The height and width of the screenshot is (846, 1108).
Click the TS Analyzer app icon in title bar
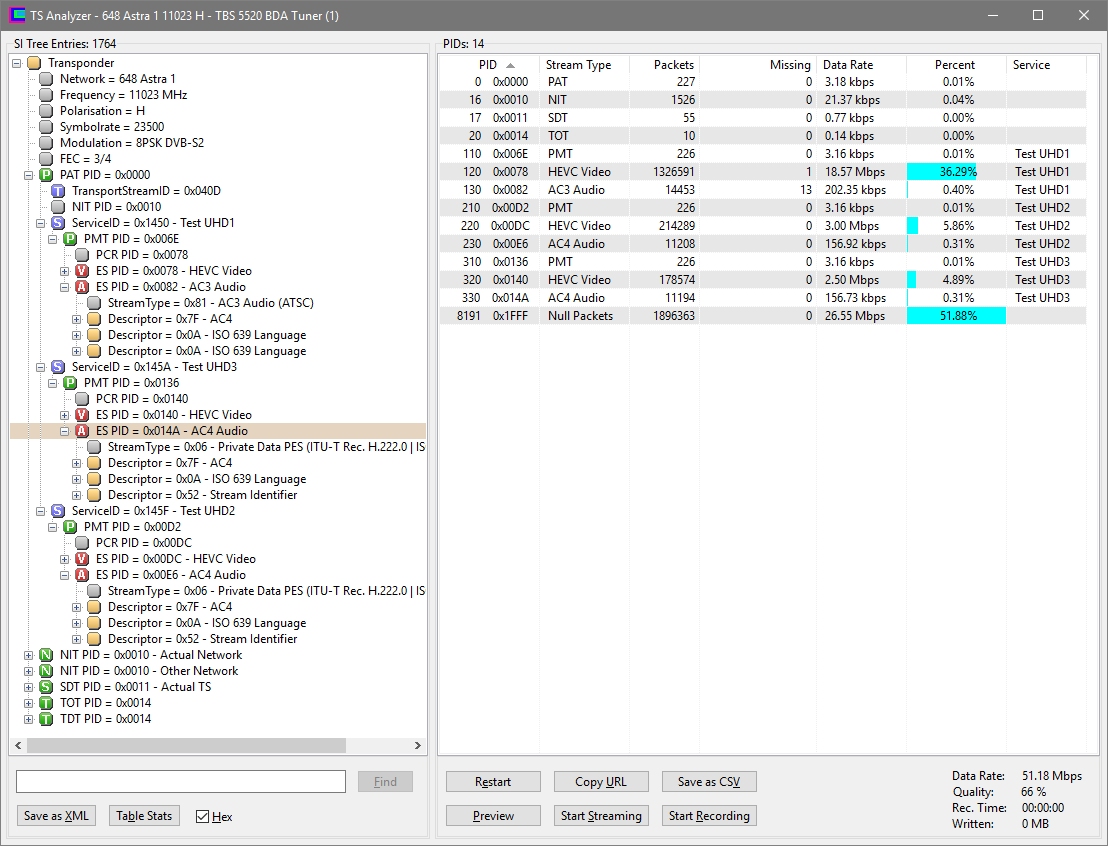[x=17, y=15]
